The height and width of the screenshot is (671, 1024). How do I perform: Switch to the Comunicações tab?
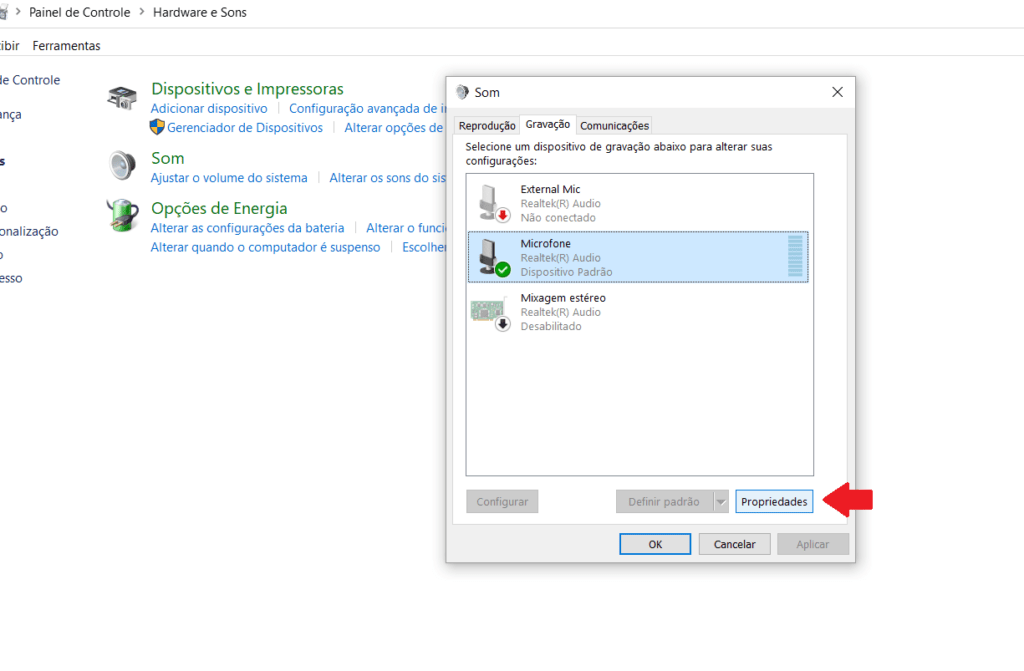point(614,125)
